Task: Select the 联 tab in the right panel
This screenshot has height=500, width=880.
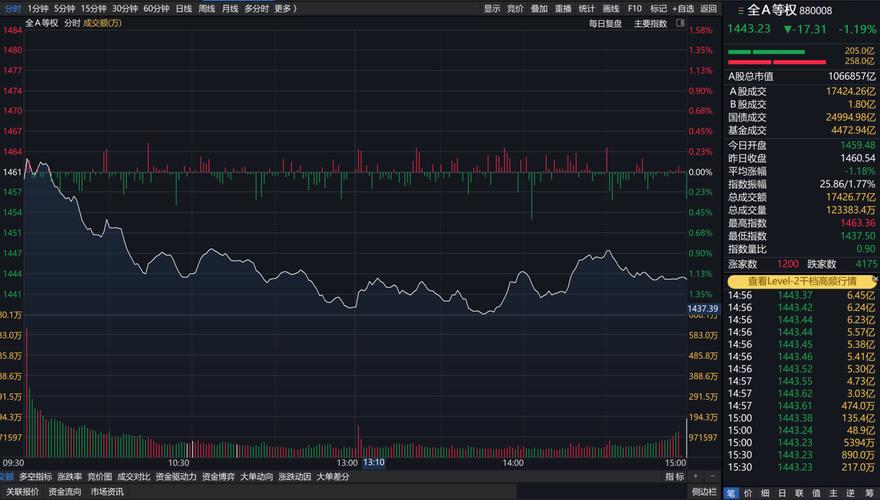Action: [x=799, y=493]
